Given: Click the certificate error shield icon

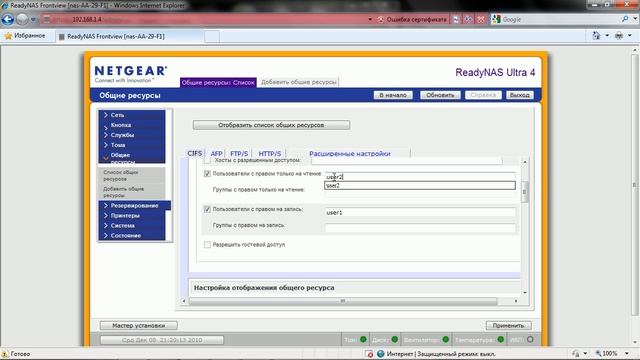Looking at the screenshot, I should coord(381,19).
